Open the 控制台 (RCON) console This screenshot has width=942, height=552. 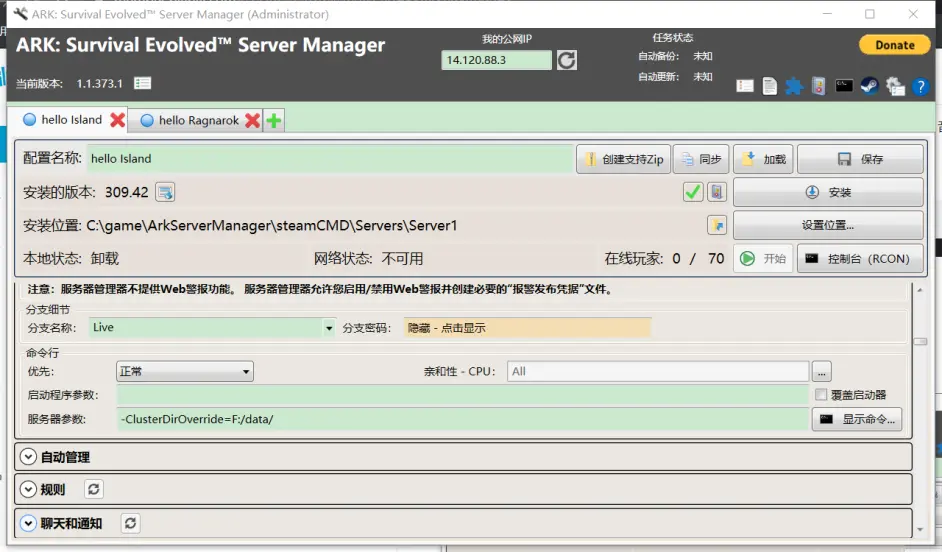click(860, 259)
